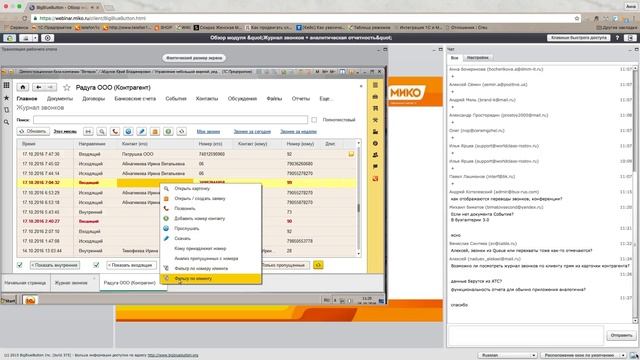This screenshot has height=360, width=640.
Task: Click the blue pen download icon in toolbar
Action: pyautogui.click(x=142, y=131)
